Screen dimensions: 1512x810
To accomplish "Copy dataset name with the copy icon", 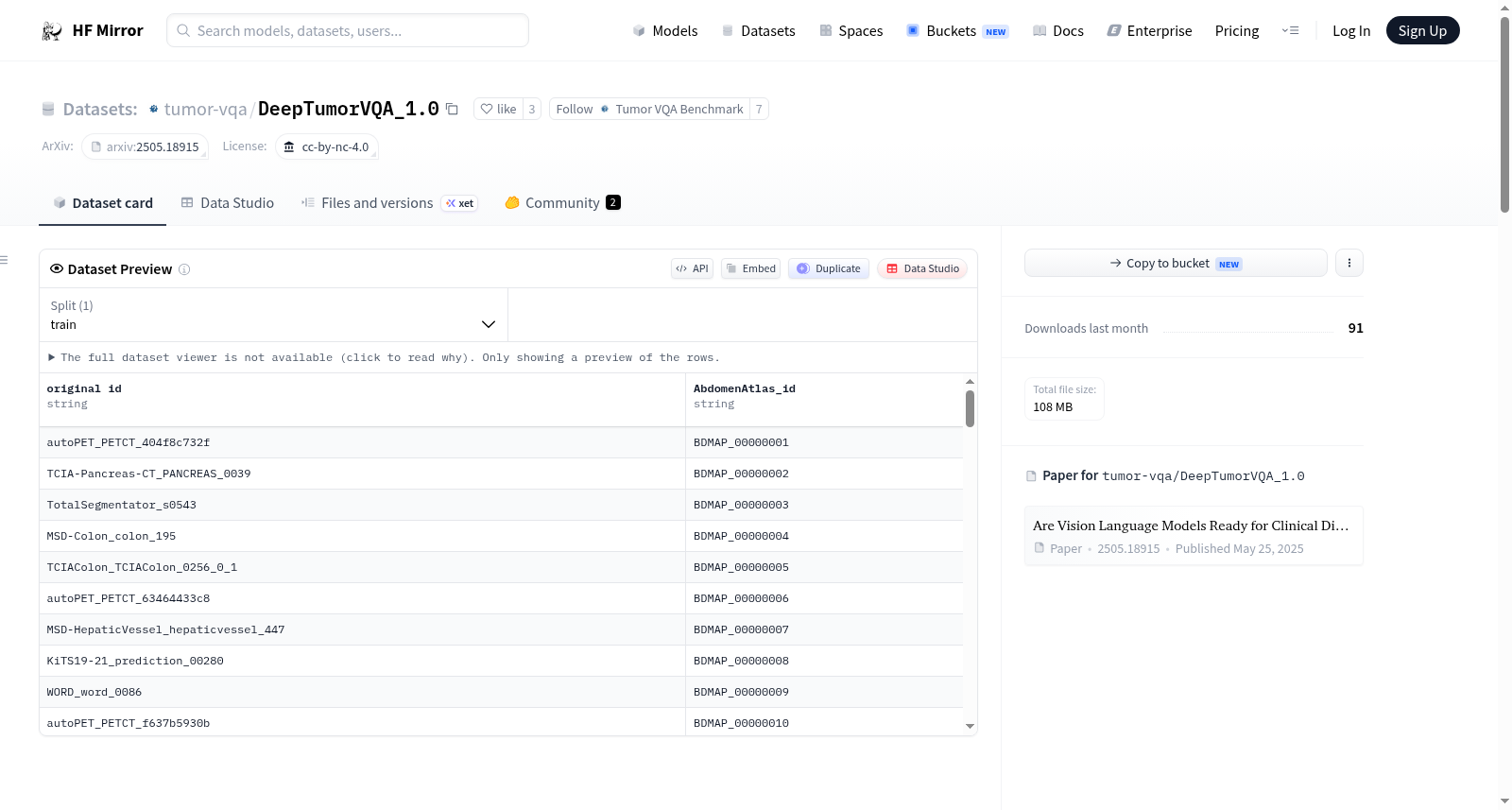I will (453, 109).
